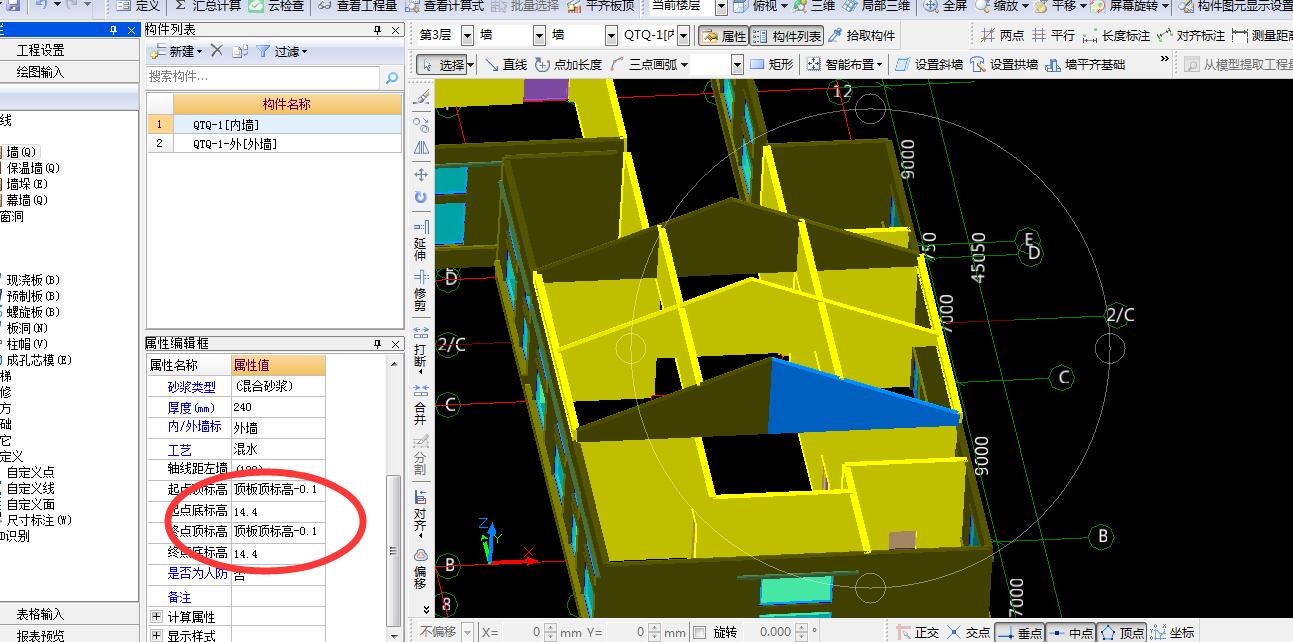Choose the 矩形 rectangle drawing tool
This screenshot has width=1293, height=642.
click(x=771, y=65)
